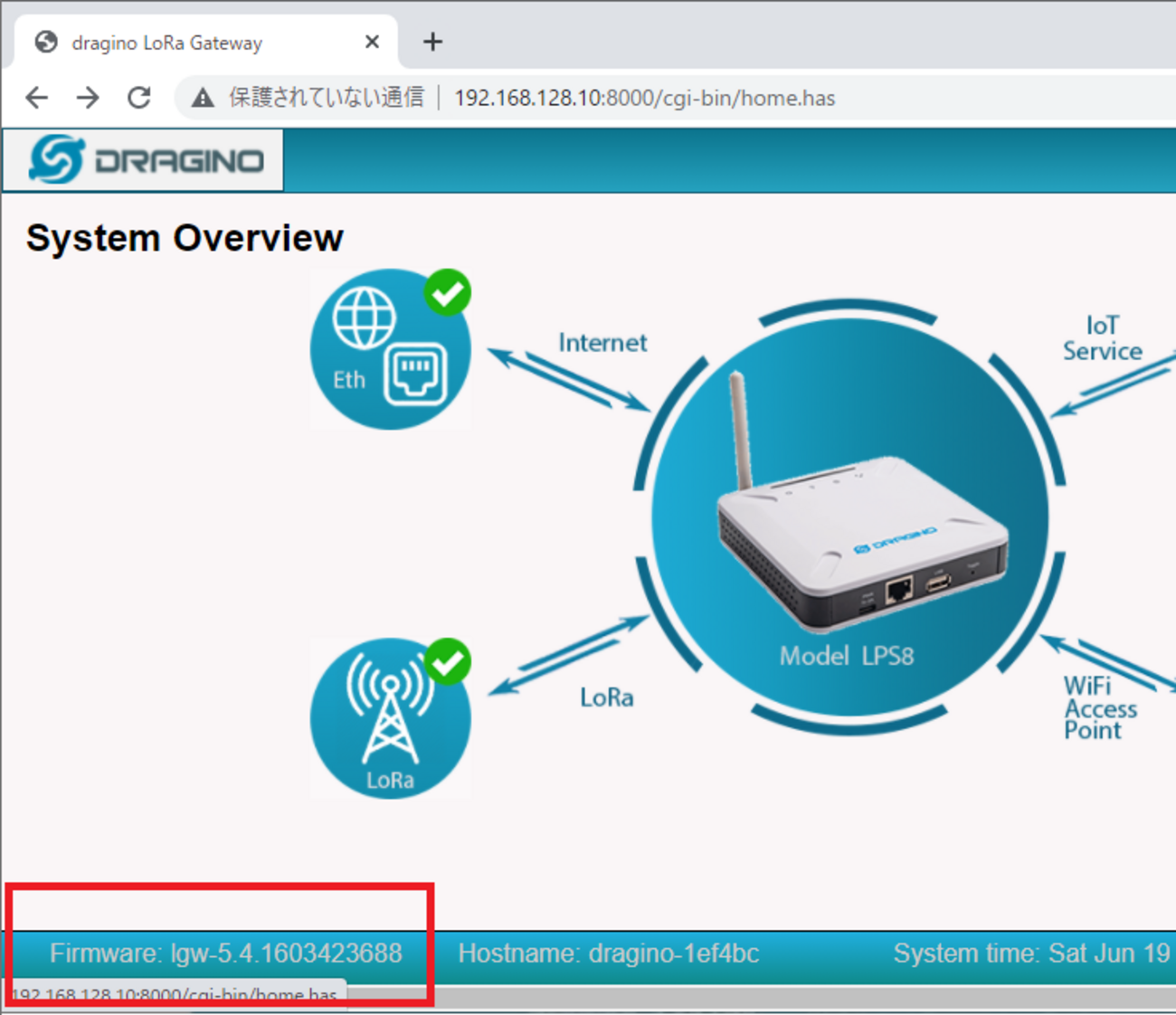Click the LoRa arrow label
1176x1015 pixels.
point(607,697)
